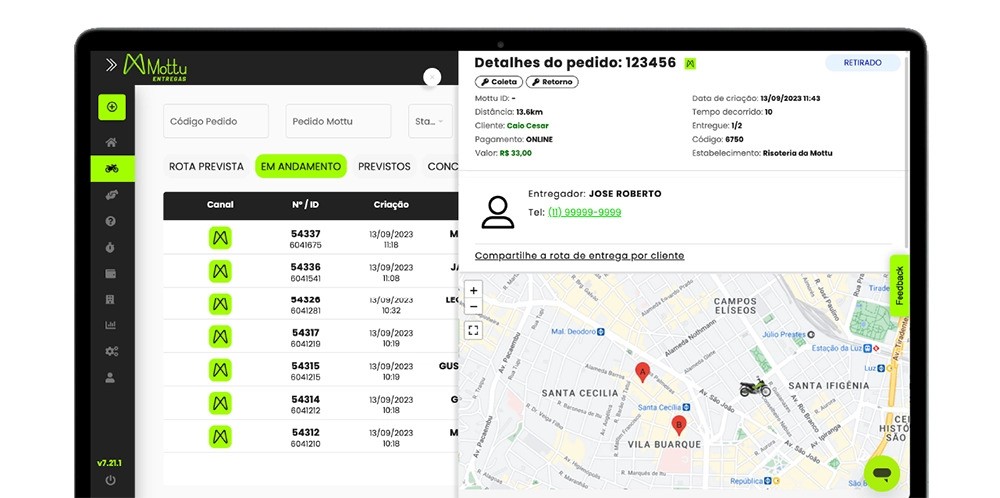1000x498 pixels.
Task: Zoom out on the map
Action: (x=473, y=307)
